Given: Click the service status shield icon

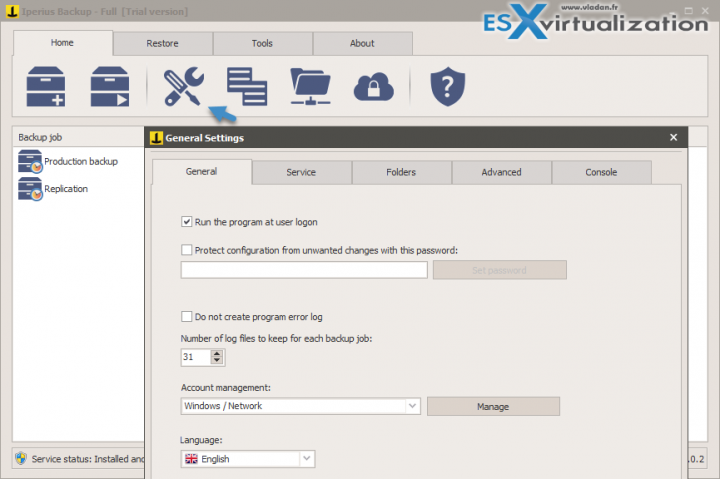Looking at the screenshot, I should [21, 458].
